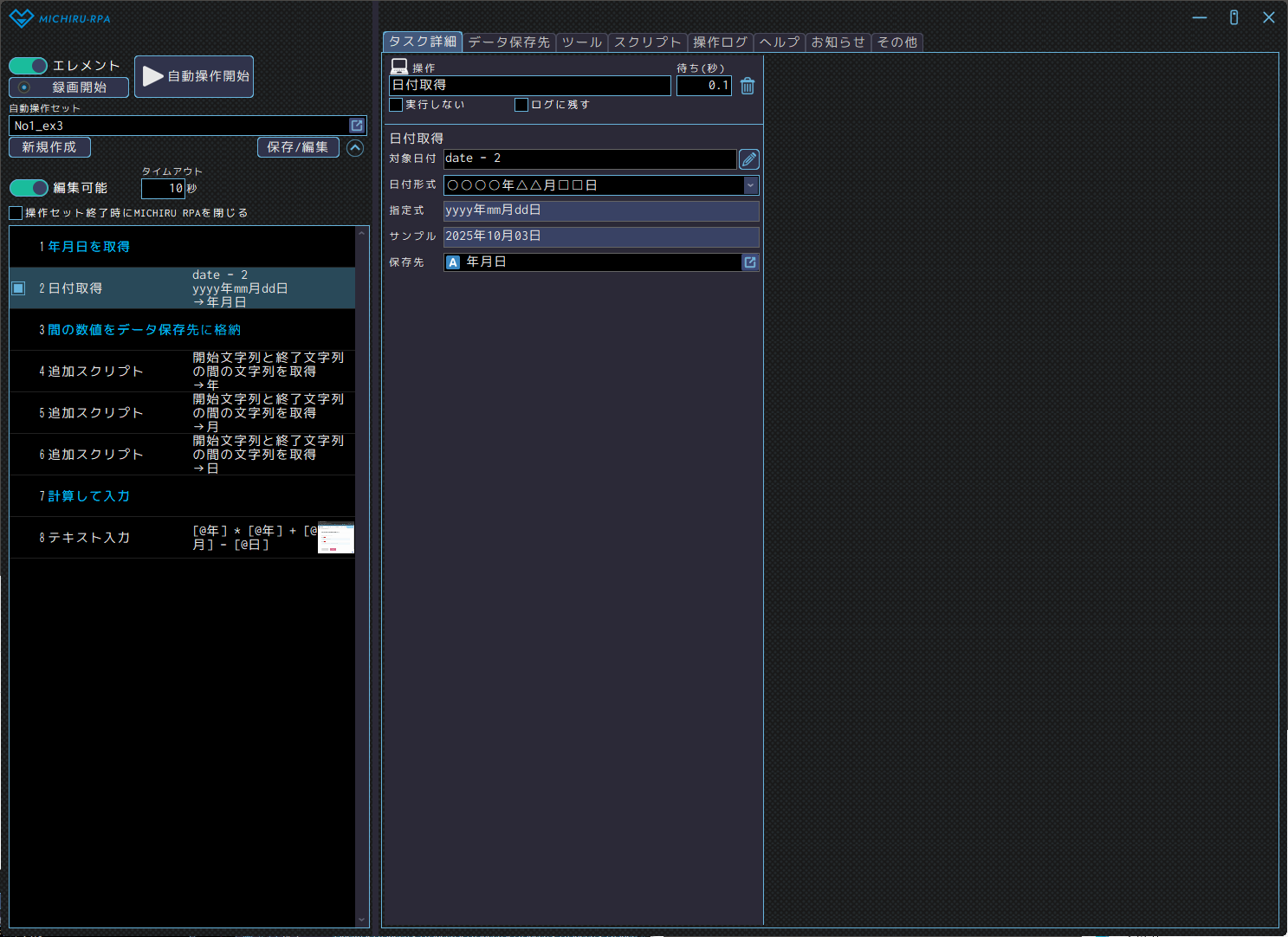Collapse the panel using the circled up-chevron
This screenshot has height=937, width=1288.
[355, 148]
